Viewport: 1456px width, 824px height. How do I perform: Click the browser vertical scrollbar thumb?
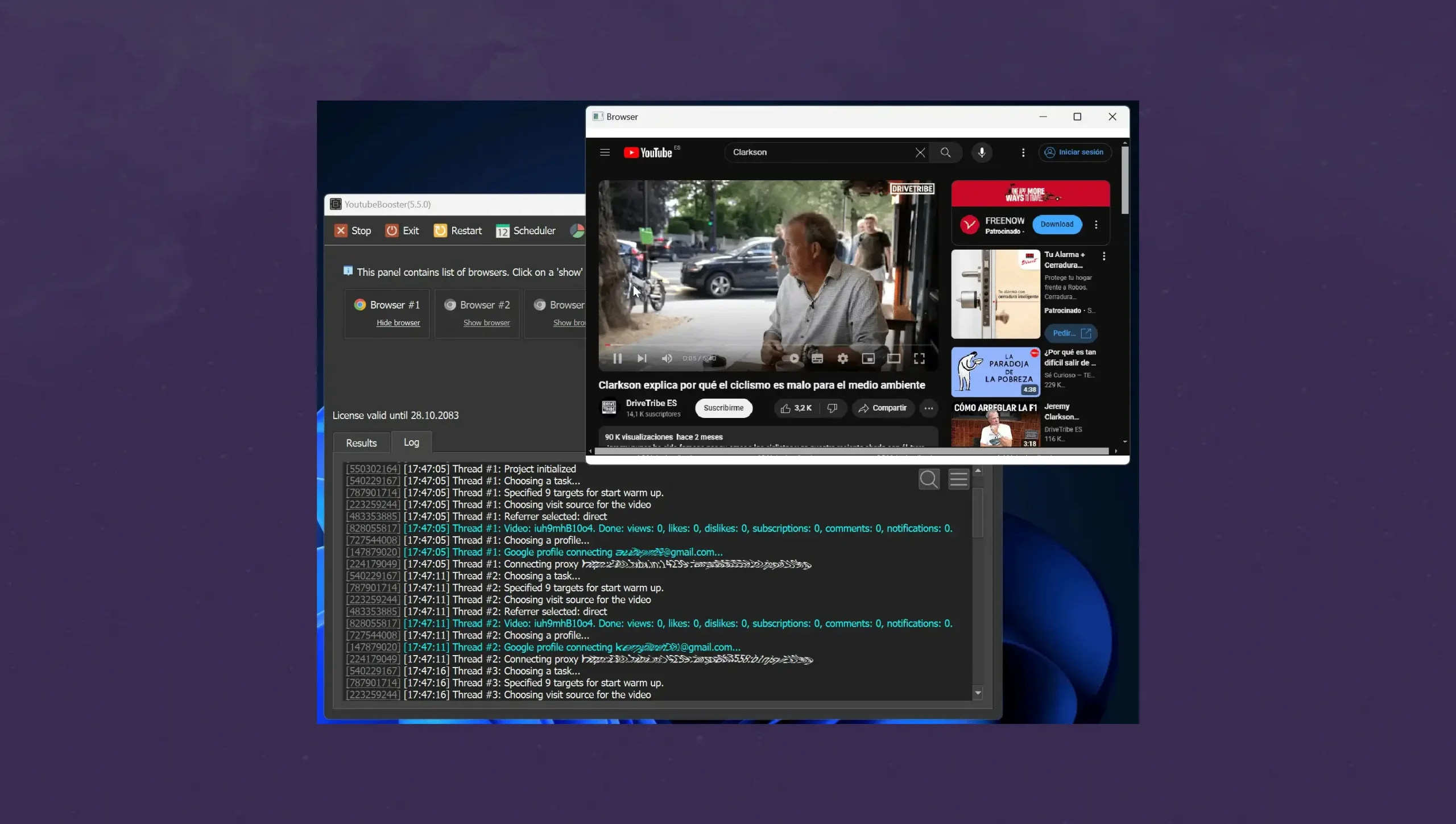[1124, 181]
